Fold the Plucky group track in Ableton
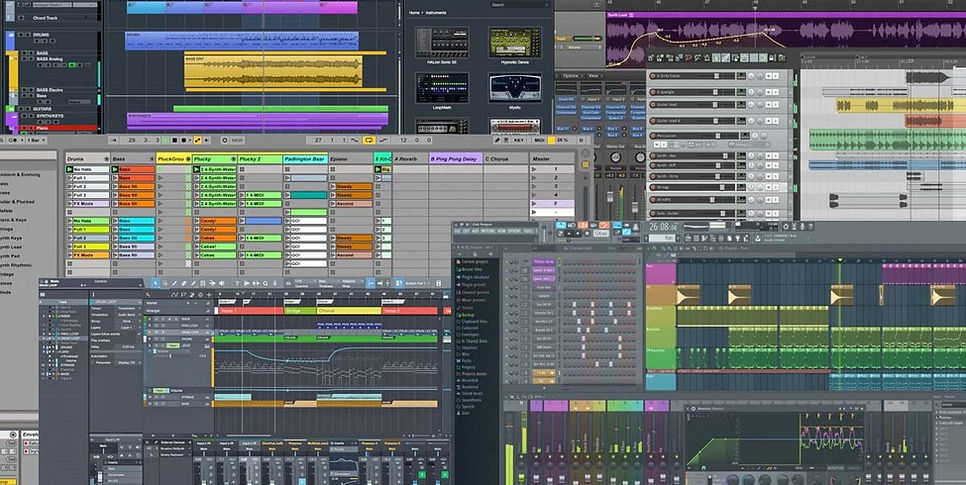The width and height of the screenshot is (966, 485). point(233,158)
